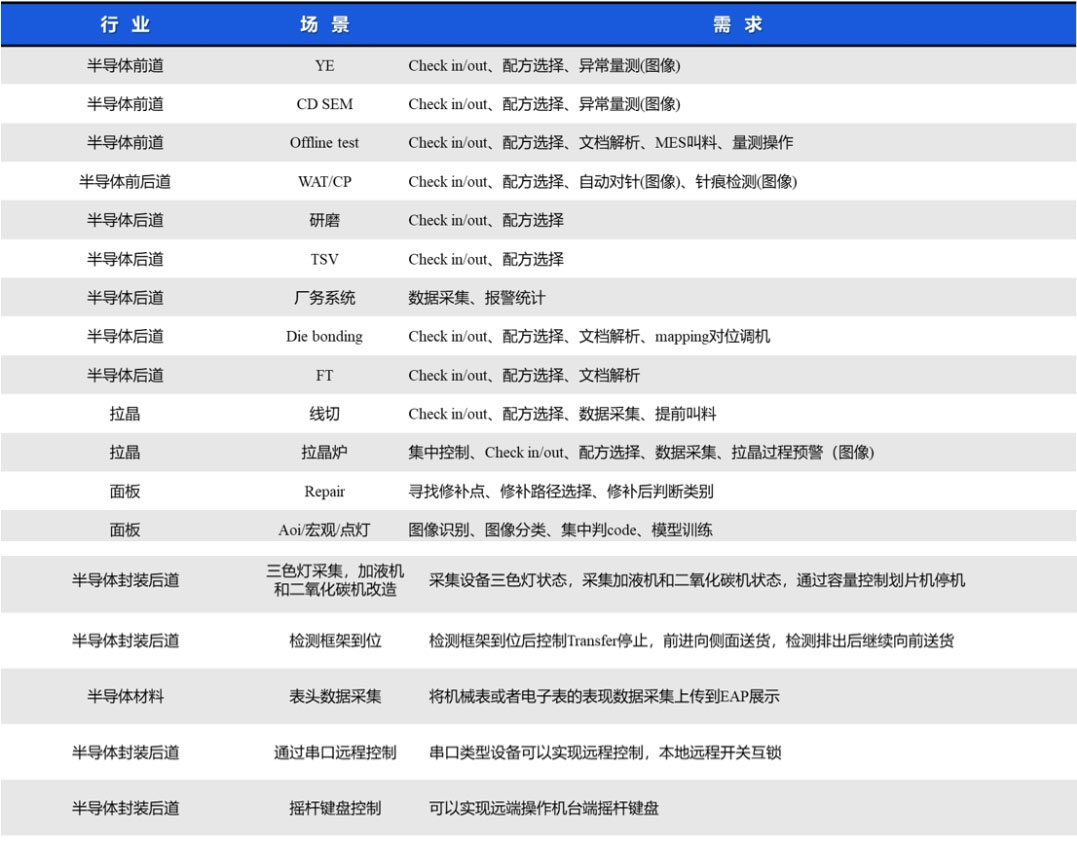This screenshot has width=1077, height=841.
Task: Select the WAT/CP scene cell
Action: pos(325,182)
